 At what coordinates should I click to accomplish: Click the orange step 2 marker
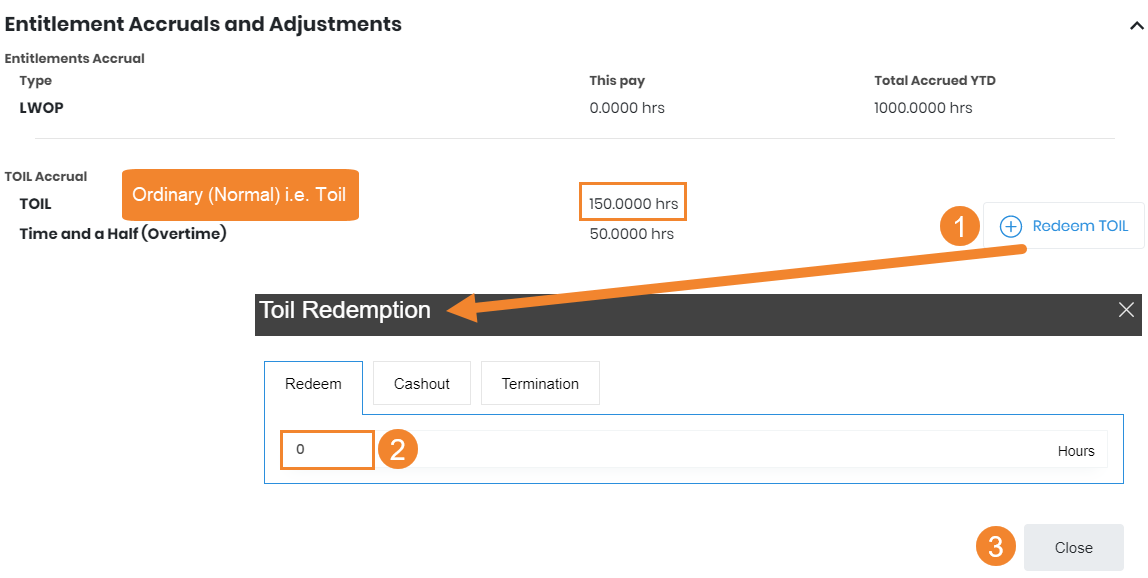[397, 450]
